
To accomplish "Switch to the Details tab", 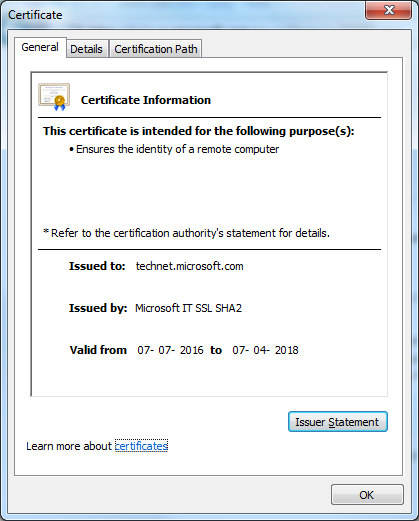I will [87, 49].
